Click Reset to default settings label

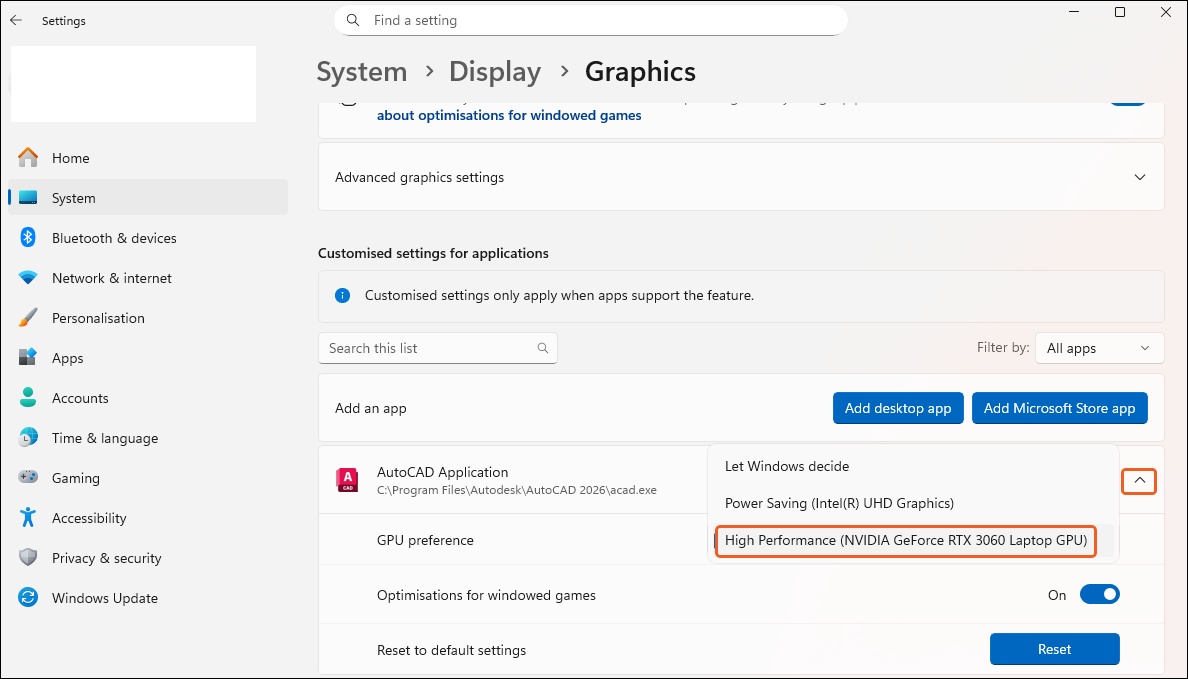coord(452,650)
